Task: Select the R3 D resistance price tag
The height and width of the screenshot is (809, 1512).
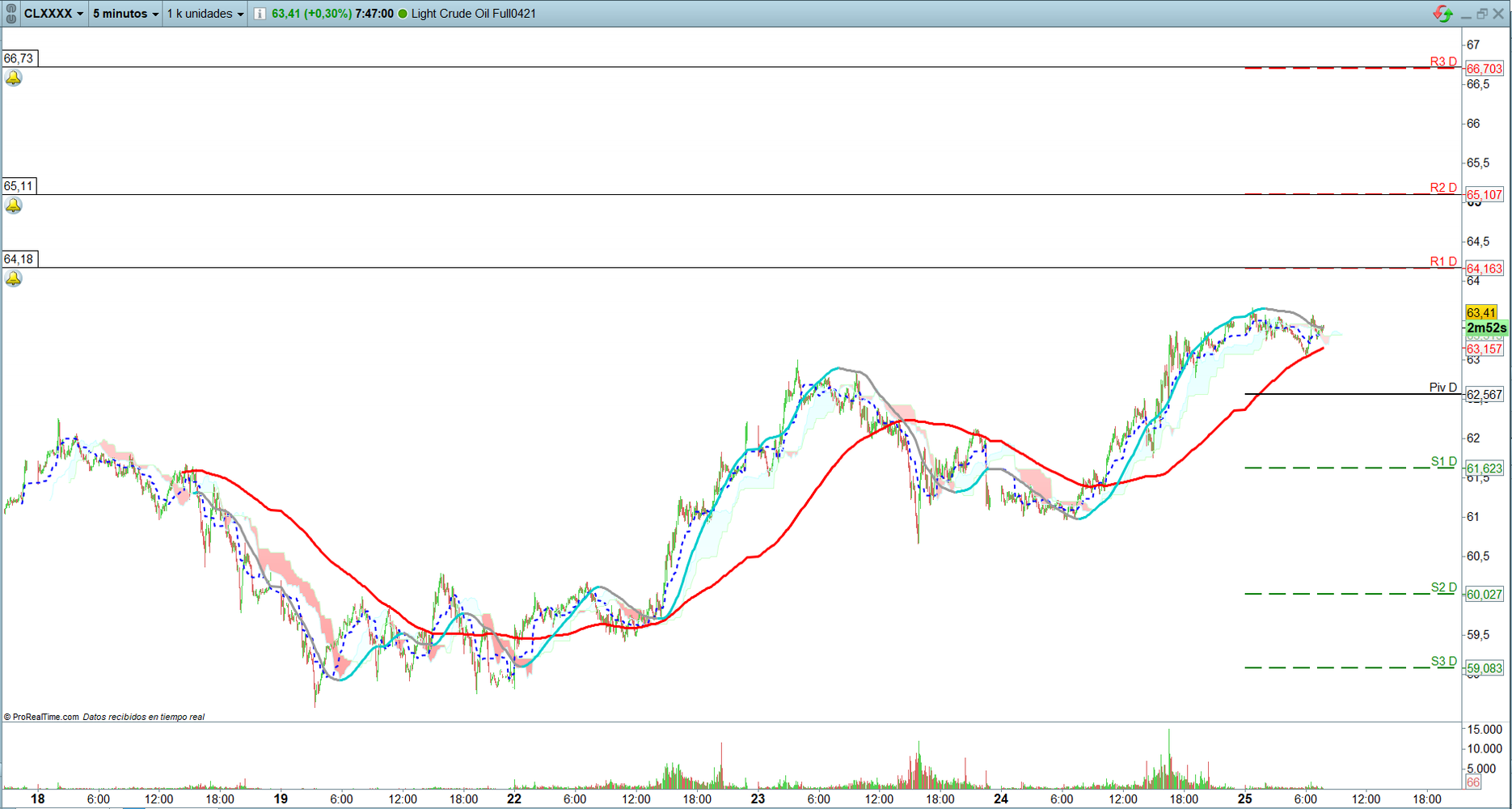Action: point(1485,70)
